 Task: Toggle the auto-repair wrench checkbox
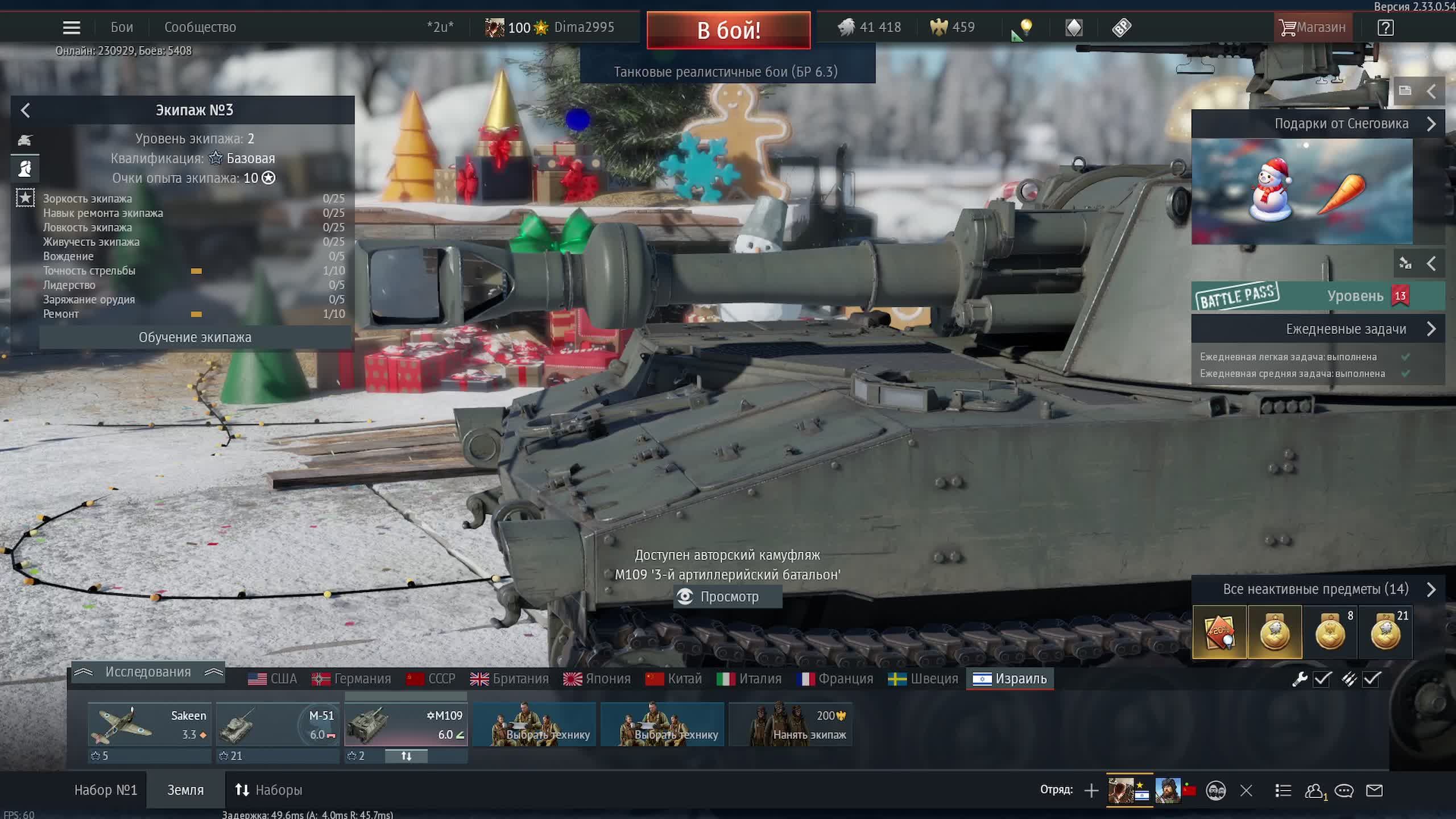pyautogui.click(x=1322, y=679)
